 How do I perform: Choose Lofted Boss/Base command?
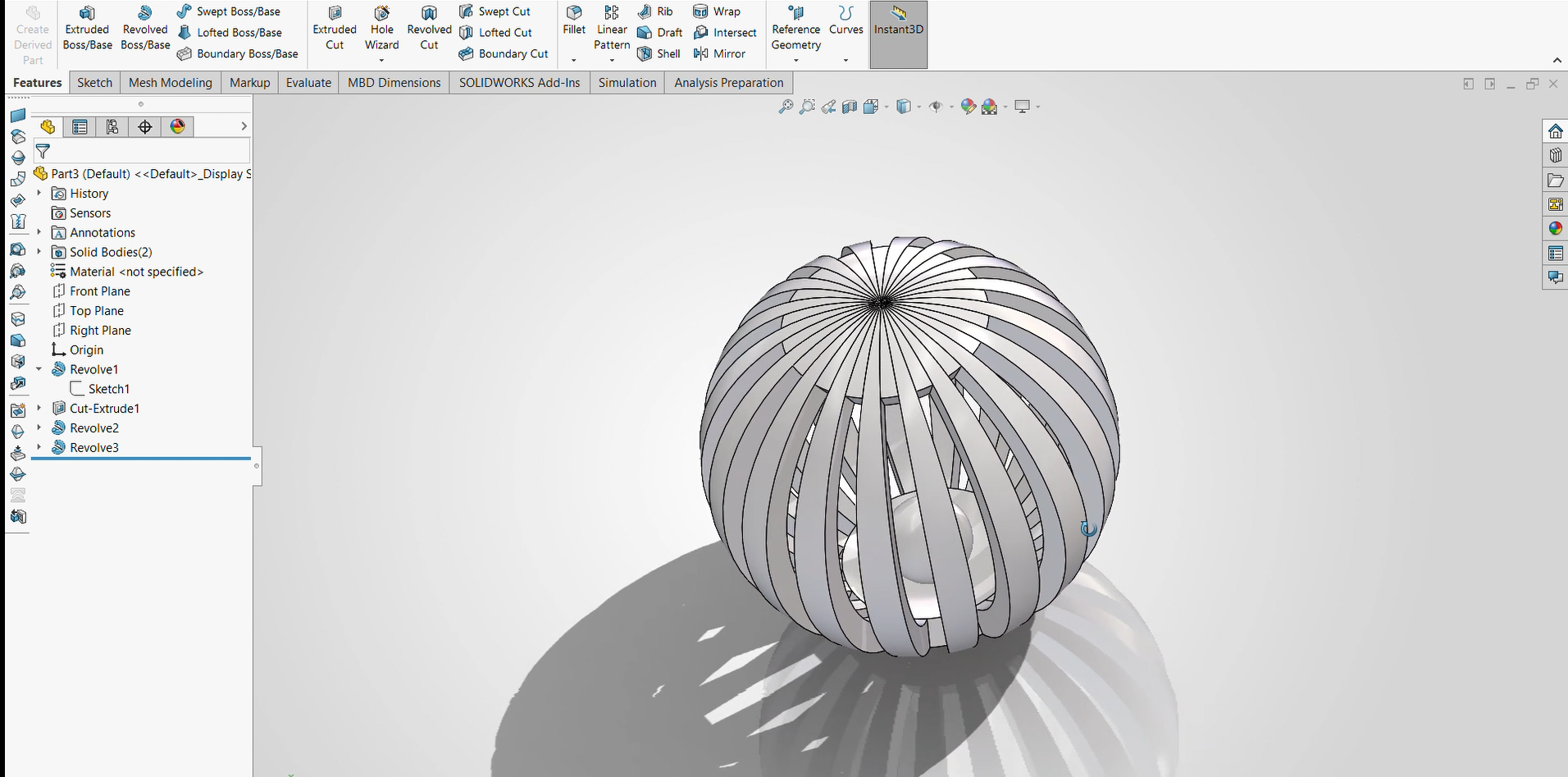tap(230, 33)
